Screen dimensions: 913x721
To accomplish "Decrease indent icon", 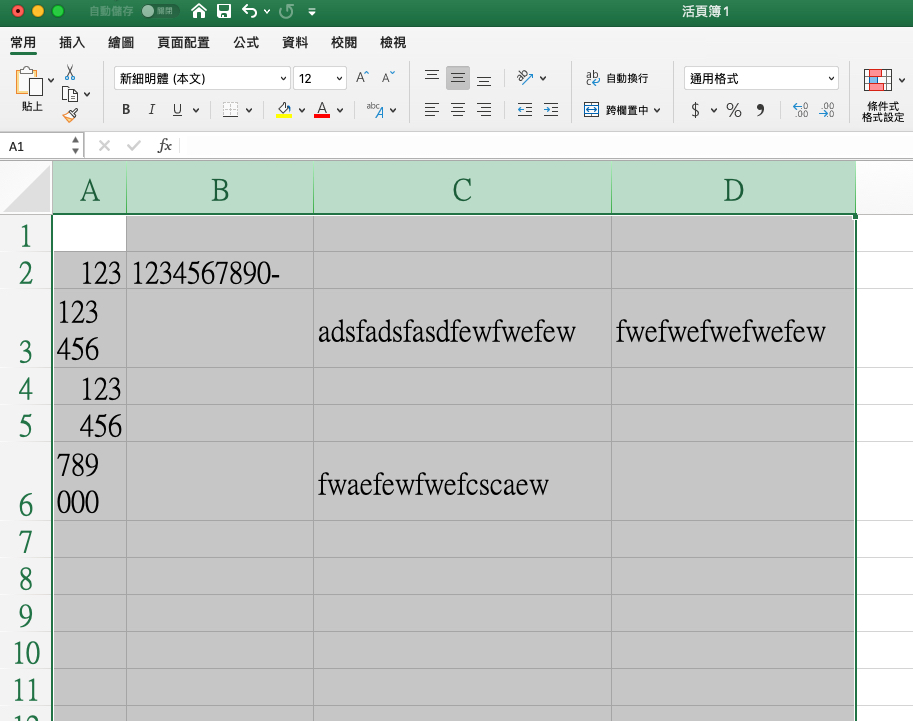I will tap(525, 109).
